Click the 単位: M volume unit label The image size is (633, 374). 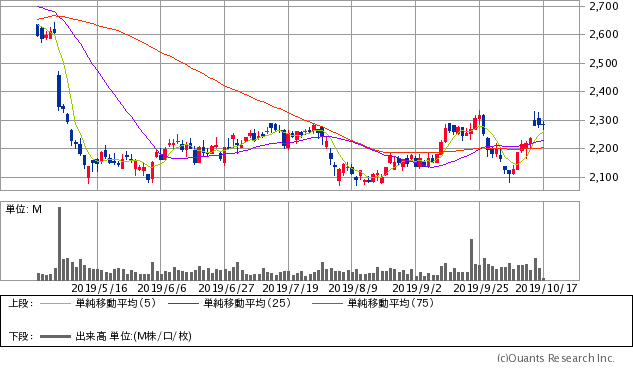click(23, 209)
